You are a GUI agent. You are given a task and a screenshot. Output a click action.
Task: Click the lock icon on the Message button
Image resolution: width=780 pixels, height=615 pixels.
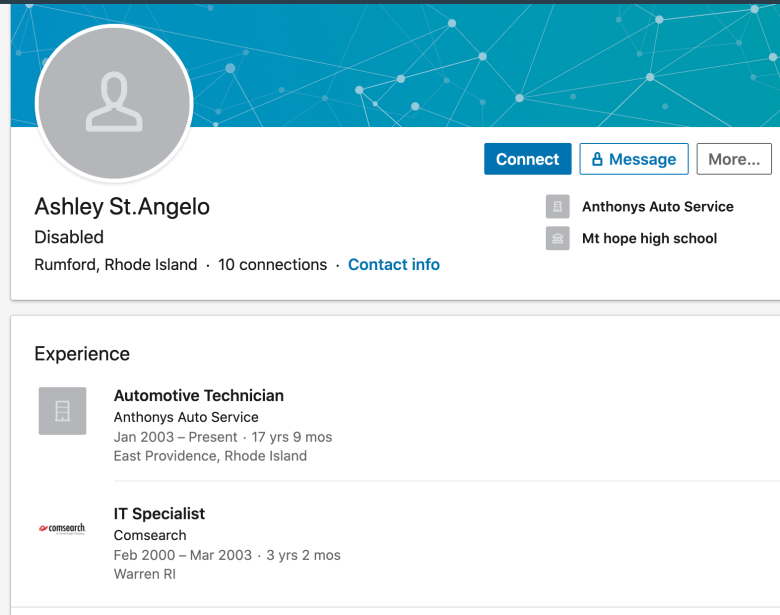(597, 160)
